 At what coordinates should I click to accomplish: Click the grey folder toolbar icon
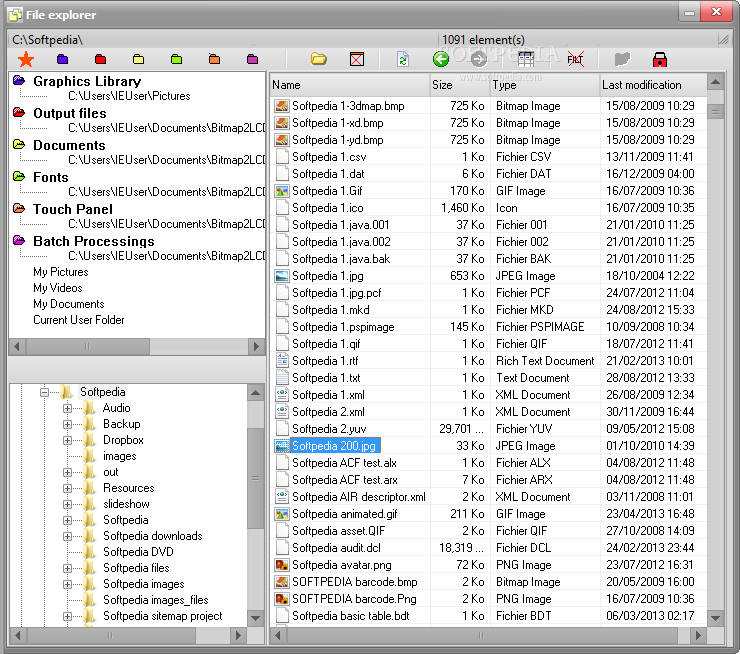click(x=622, y=59)
